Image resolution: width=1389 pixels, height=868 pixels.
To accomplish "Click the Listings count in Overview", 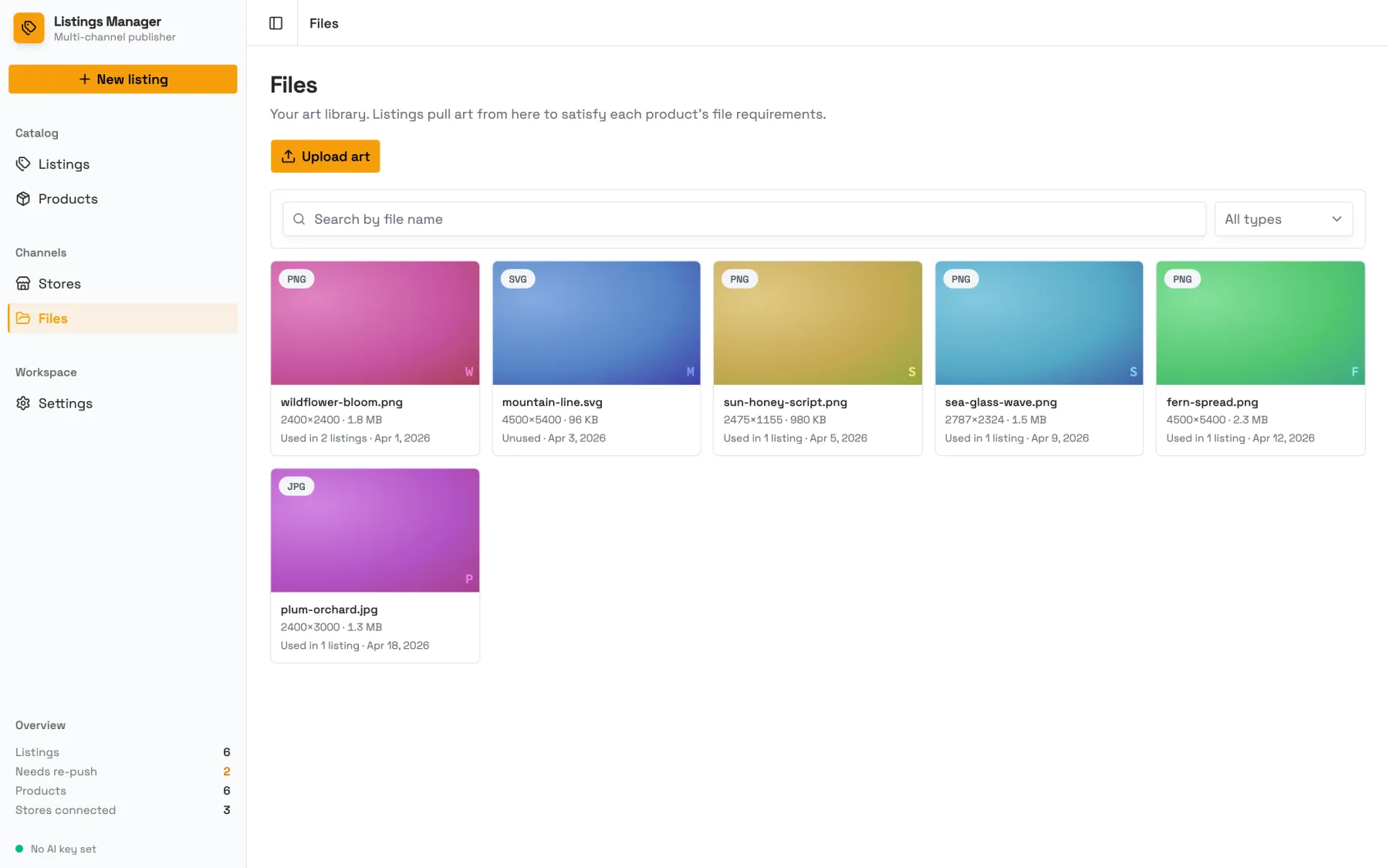I will click(227, 752).
